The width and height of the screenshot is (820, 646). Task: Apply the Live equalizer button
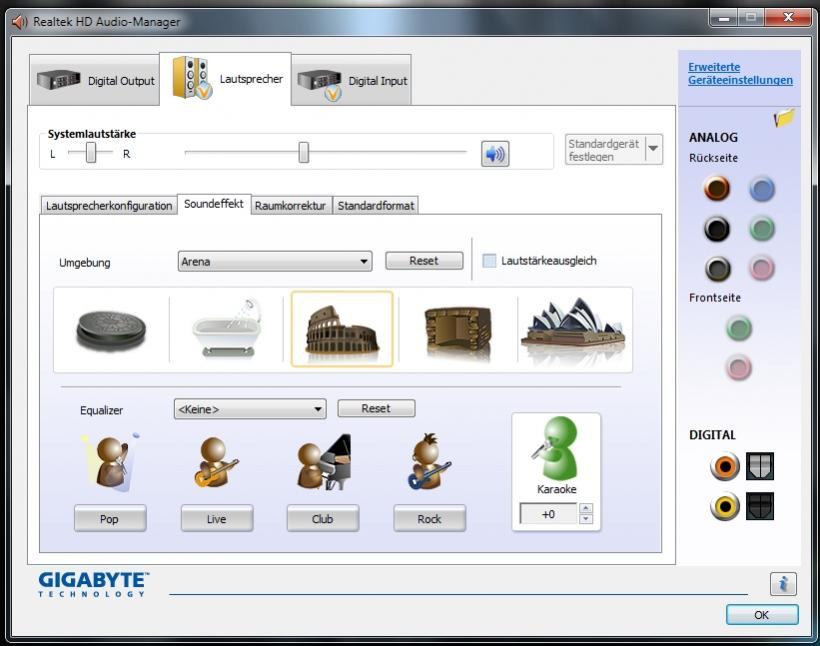click(217, 518)
